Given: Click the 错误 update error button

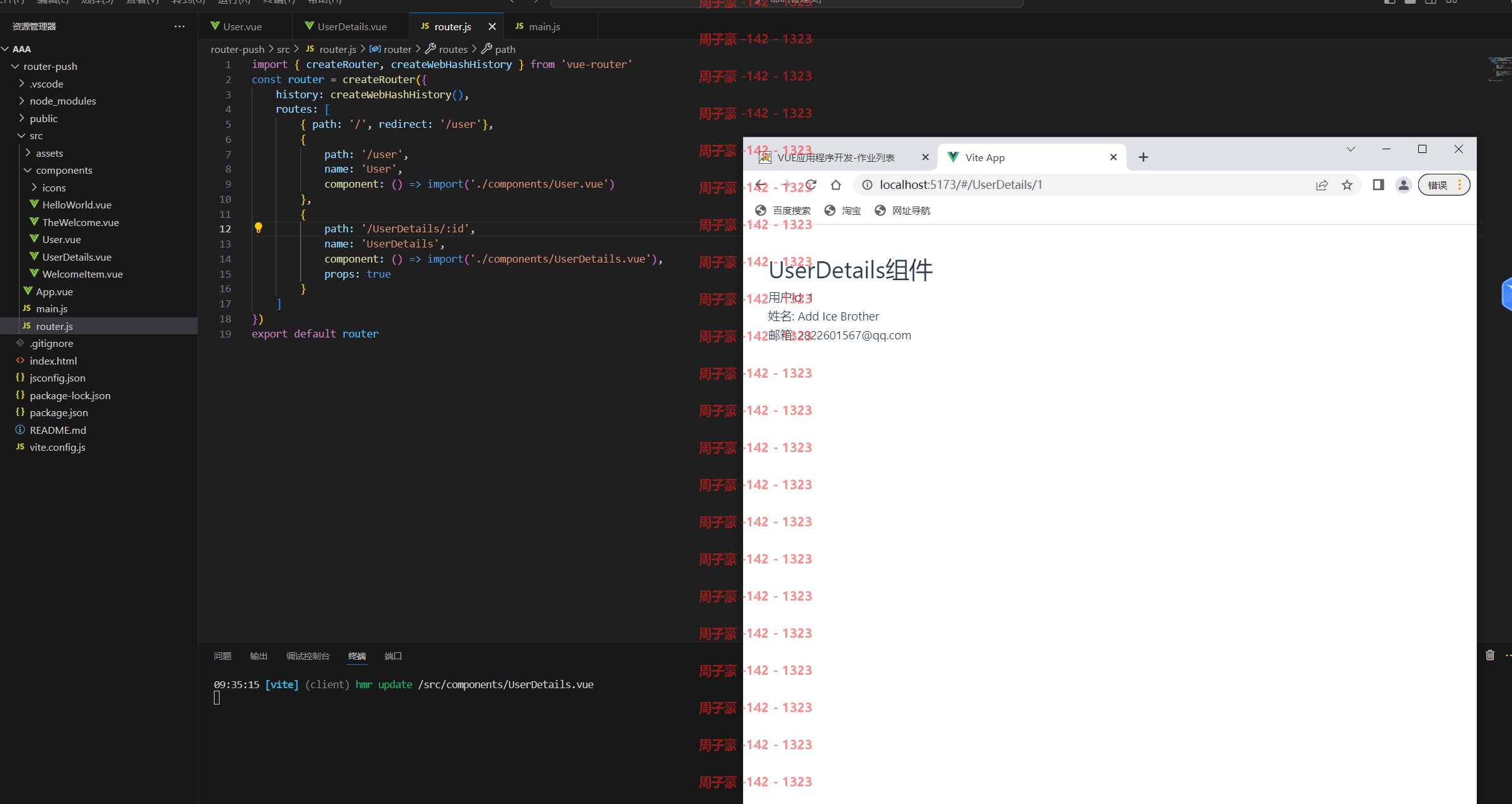Looking at the screenshot, I should click(x=1444, y=185).
